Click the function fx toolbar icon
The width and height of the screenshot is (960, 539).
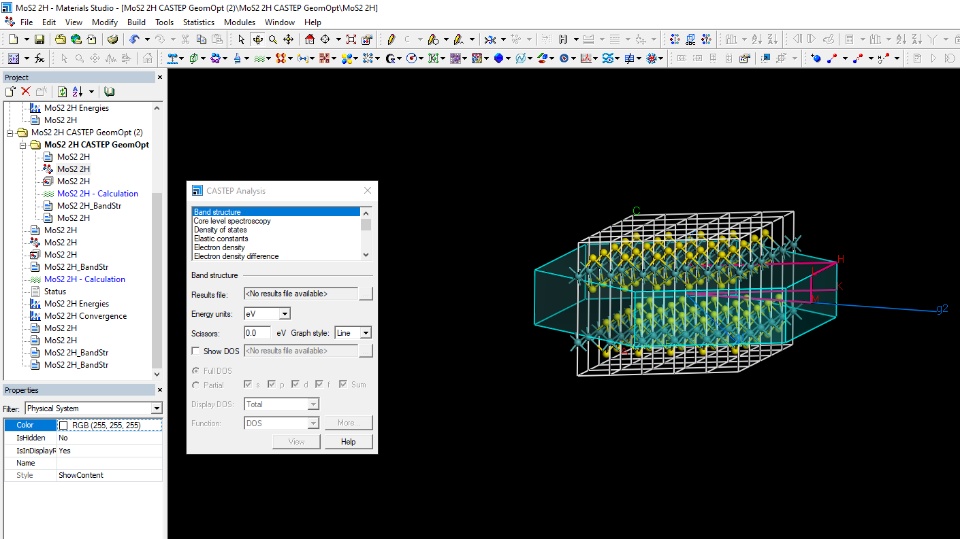pos(39,58)
